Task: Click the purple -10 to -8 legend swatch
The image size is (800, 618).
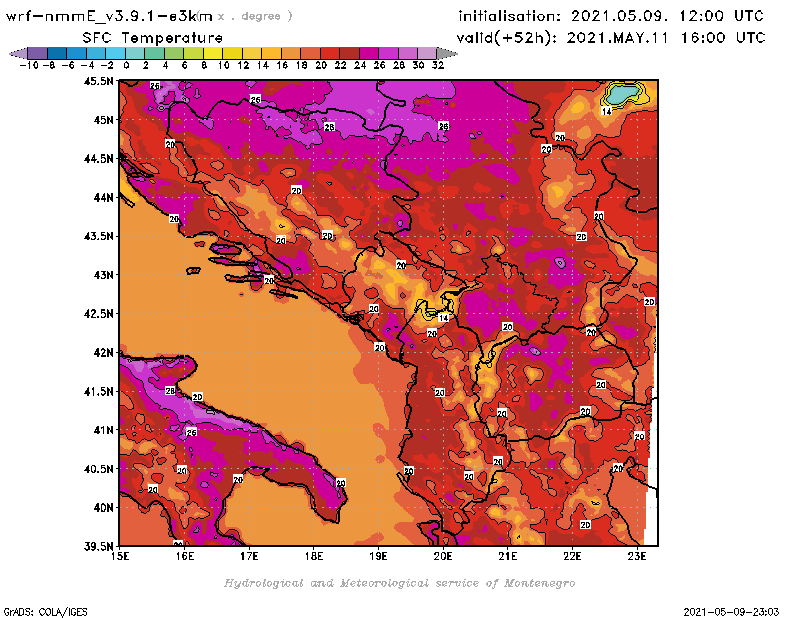Action: [38, 53]
